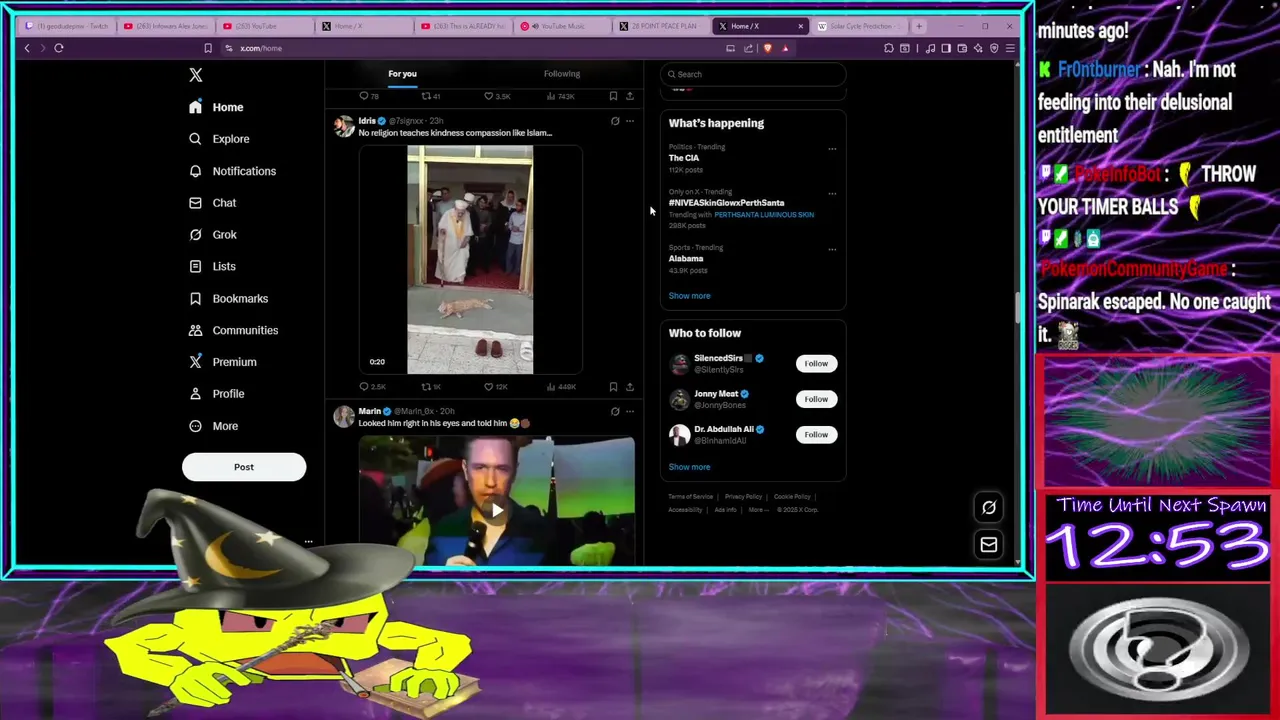The image size is (1280, 720).
Task: Open Grok from the sidebar
Action: click(x=213, y=235)
